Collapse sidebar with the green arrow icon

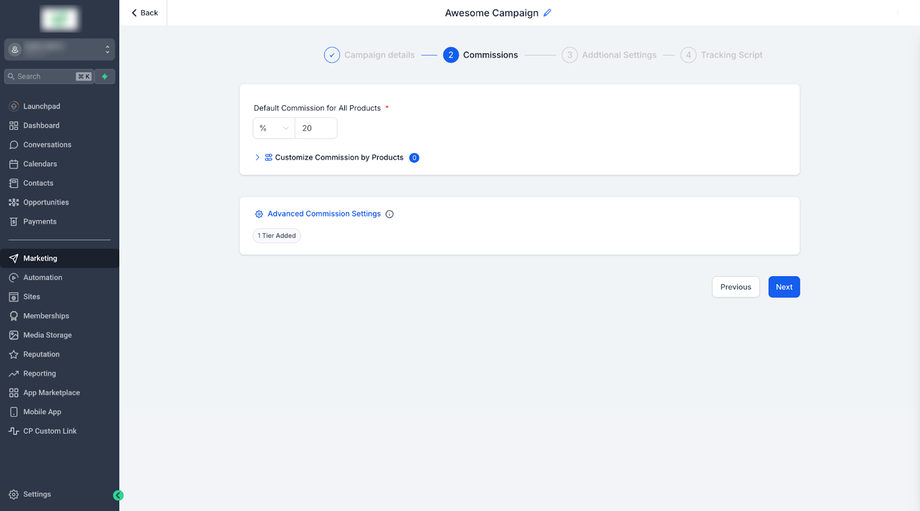click(x=118, y=496)
